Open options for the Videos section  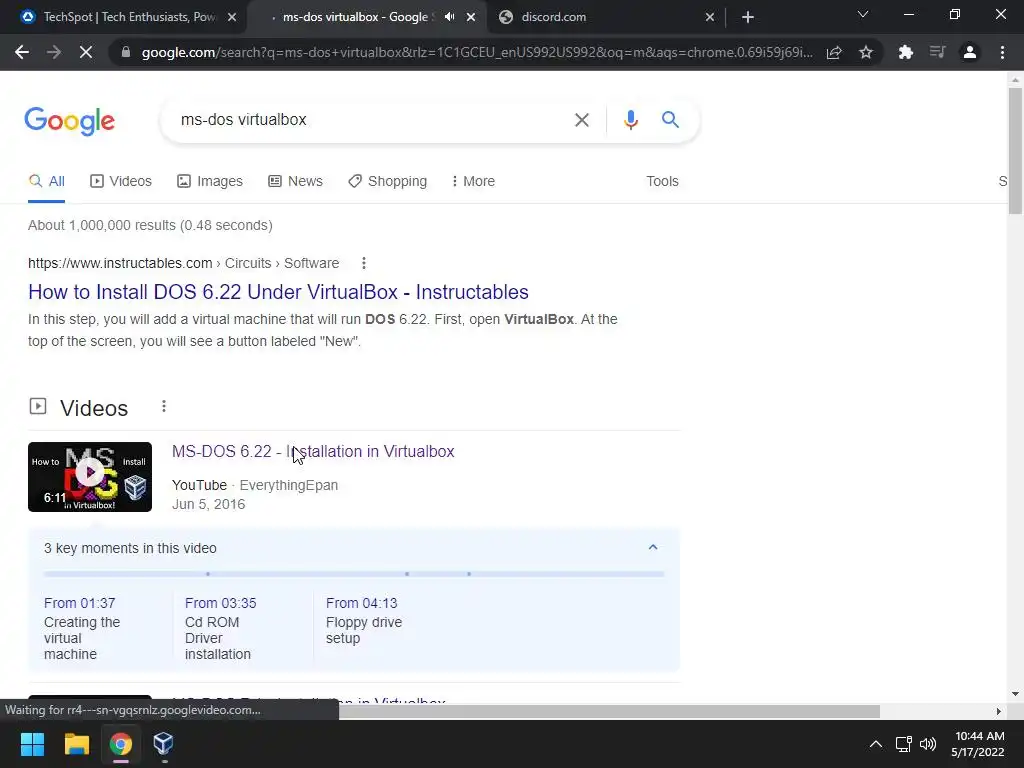pos(164,407)
